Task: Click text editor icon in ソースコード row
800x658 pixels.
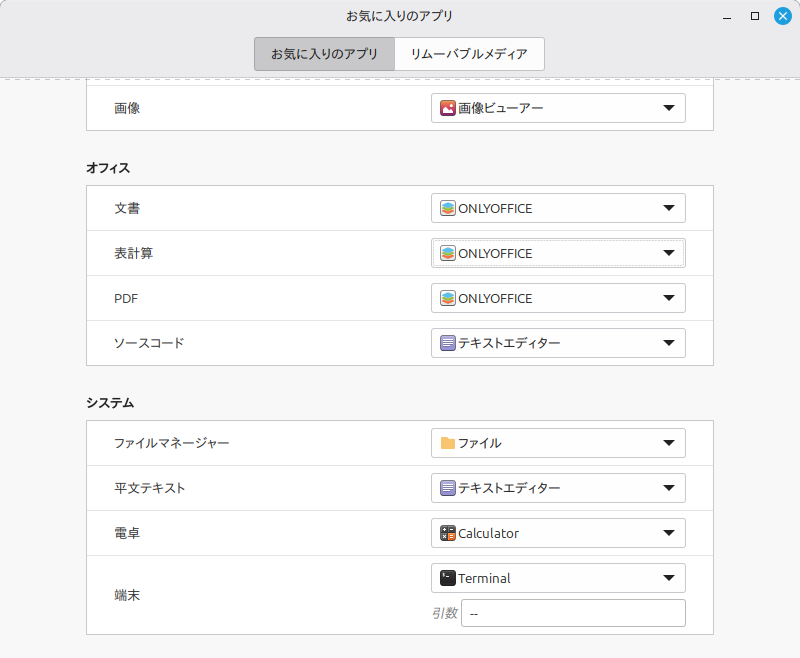Action: point(448,343)
